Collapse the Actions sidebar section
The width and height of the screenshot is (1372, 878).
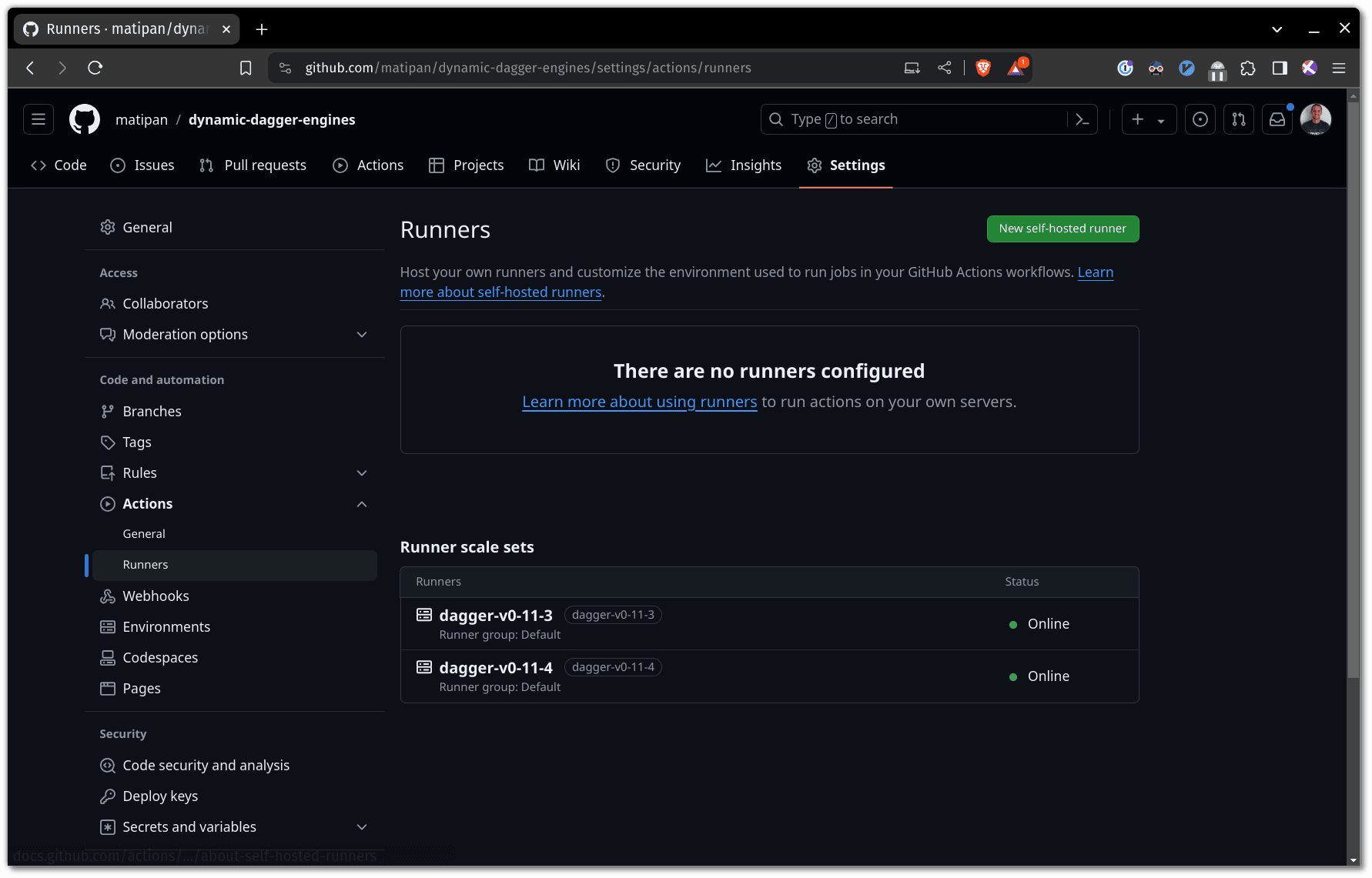[362, 504]
